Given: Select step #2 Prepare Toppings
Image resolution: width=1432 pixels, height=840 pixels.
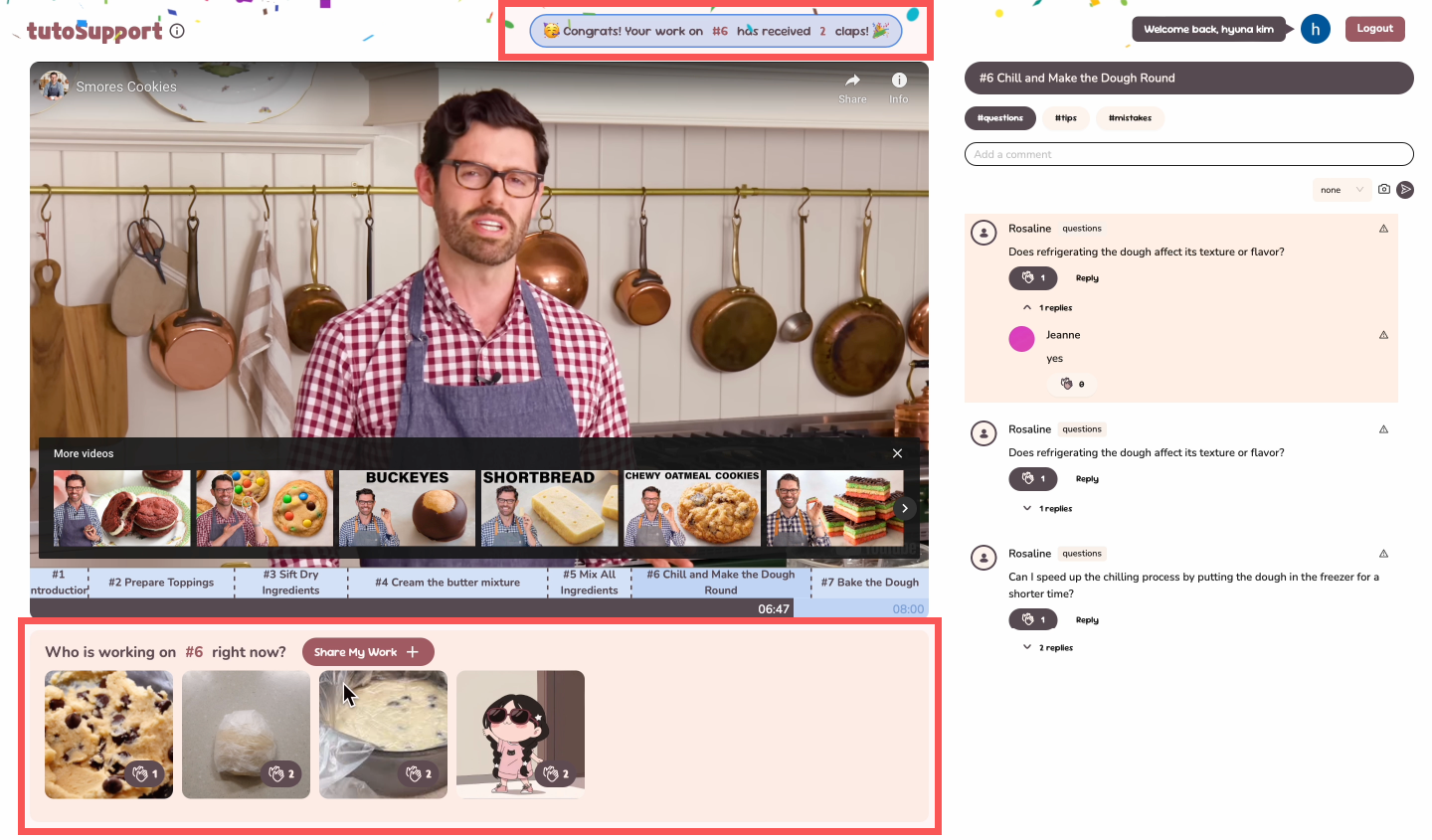Looking at the screenshot, I should coord(161,583).
